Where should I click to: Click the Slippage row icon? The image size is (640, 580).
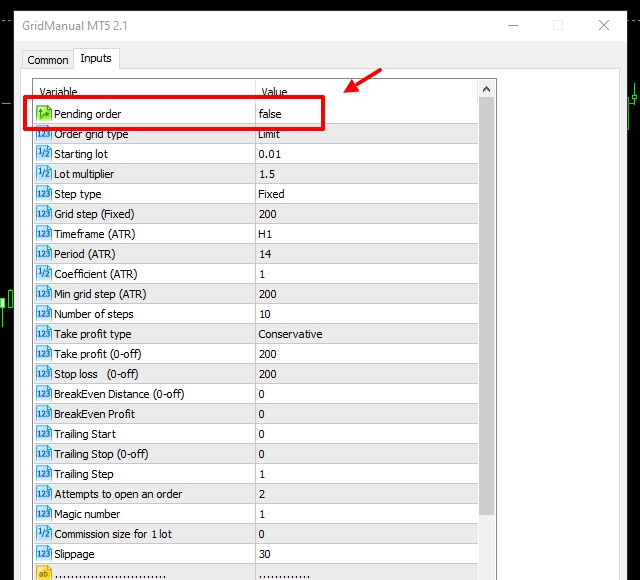pos(44,553)
